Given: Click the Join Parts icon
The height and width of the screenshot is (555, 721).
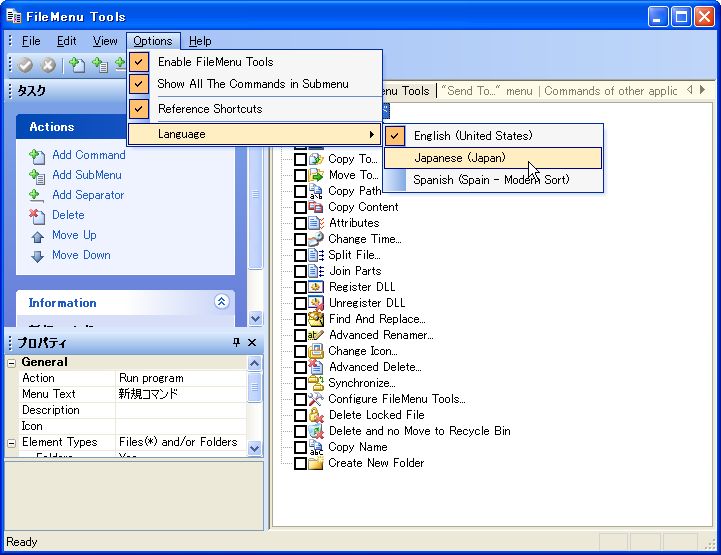Looking at the screenshot, I should coord(316,271).
